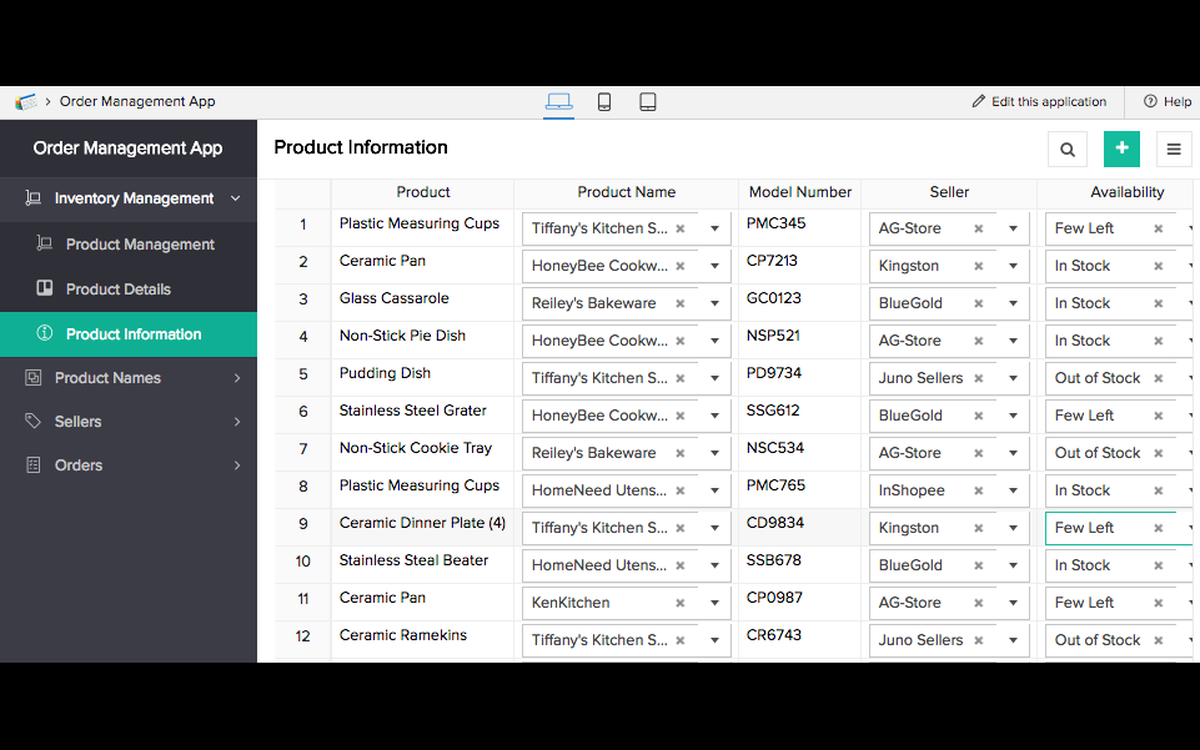Click the pencil icon beside Edit this application
Screen dimensions: 1200x750
979,101
